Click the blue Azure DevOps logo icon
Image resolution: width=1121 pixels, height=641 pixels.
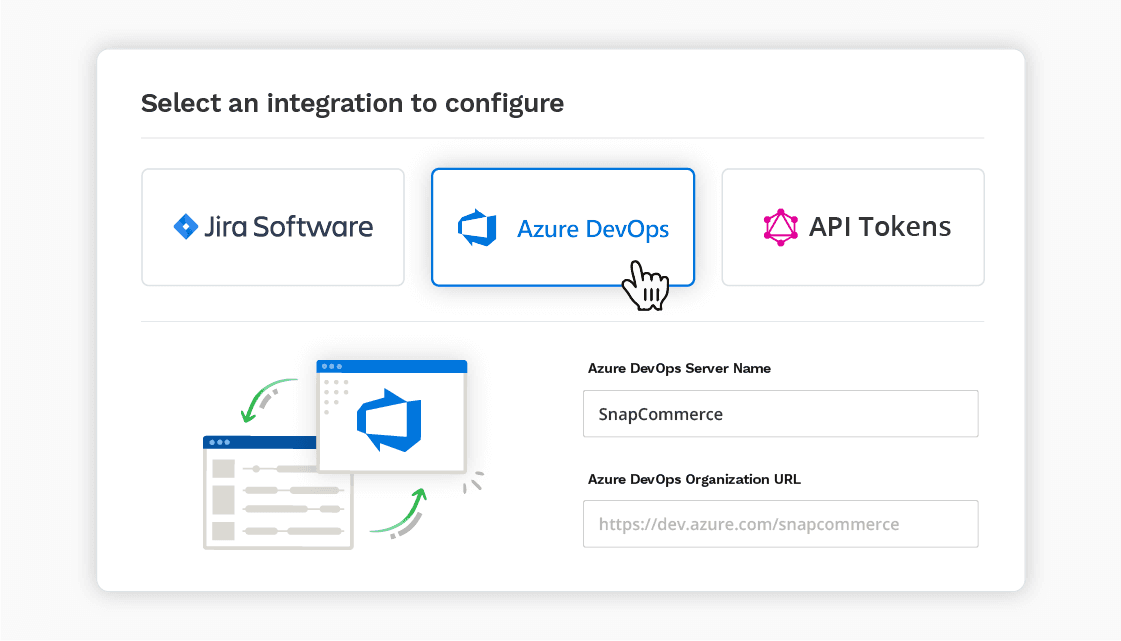click(x=478, y=227)
